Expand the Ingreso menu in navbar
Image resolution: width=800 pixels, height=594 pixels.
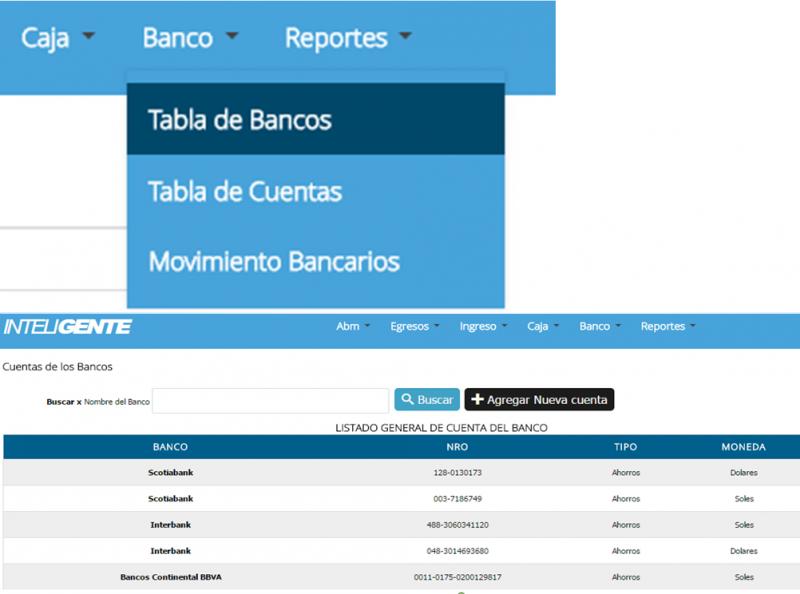click(x=483, y=326)
